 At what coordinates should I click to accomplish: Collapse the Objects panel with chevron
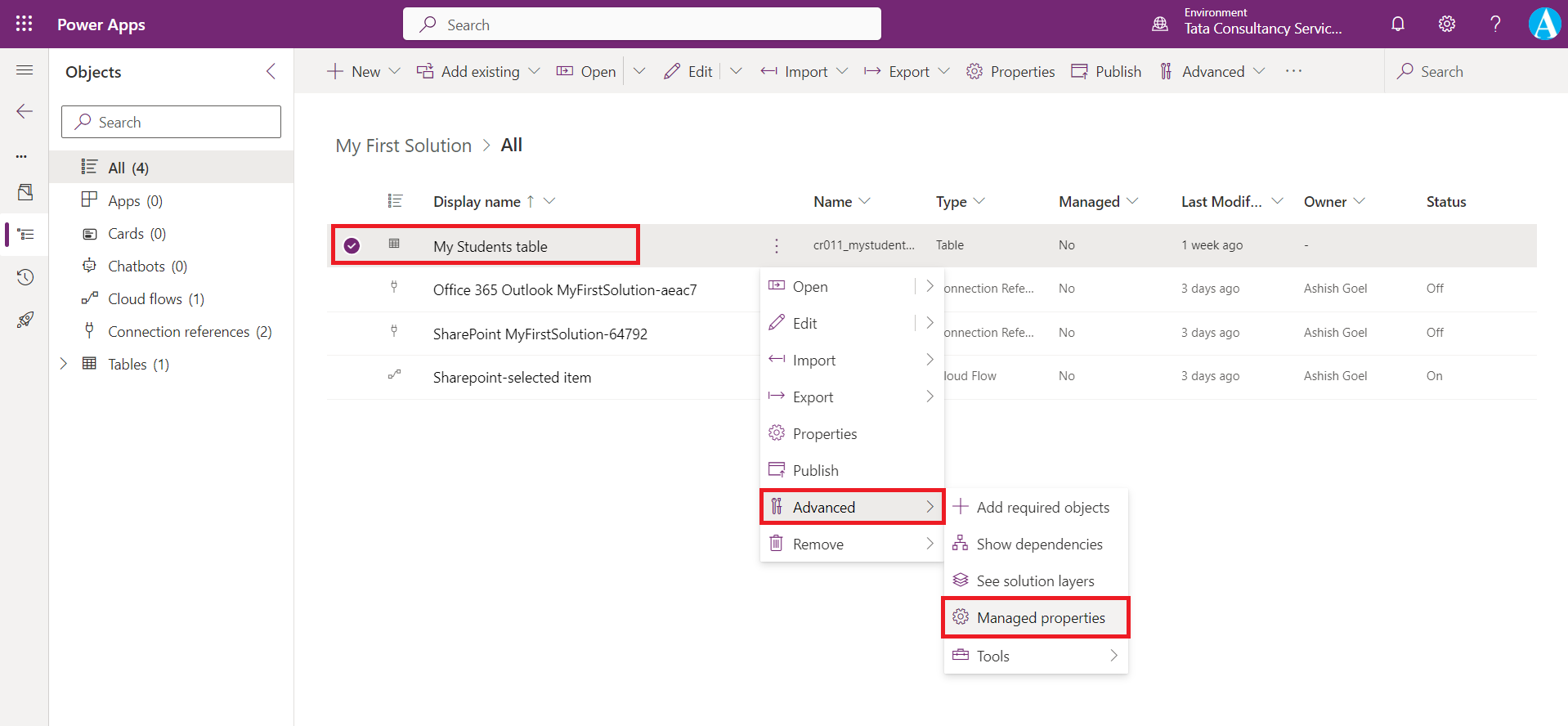tap(271, 72)
